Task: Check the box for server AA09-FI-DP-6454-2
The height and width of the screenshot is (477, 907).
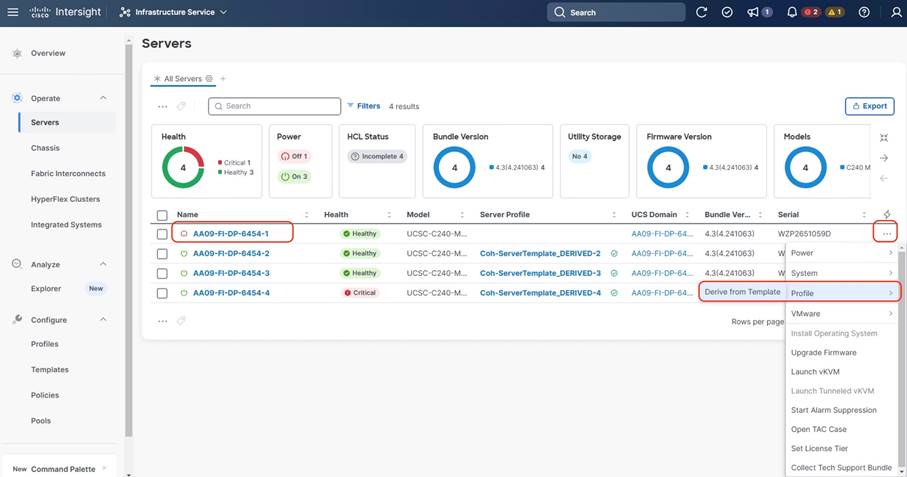Action: click(x=162, y=253)
